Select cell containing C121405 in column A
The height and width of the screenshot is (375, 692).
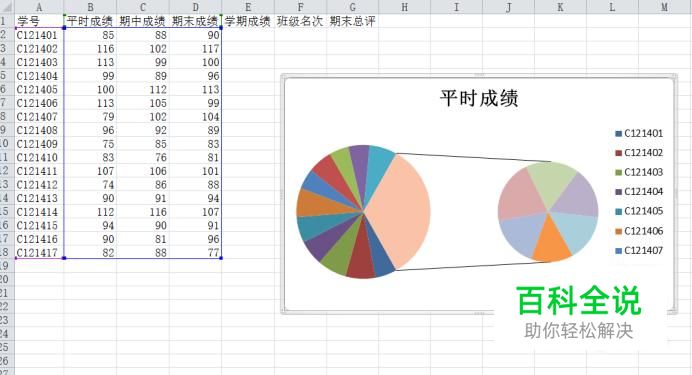click(39, 89)
